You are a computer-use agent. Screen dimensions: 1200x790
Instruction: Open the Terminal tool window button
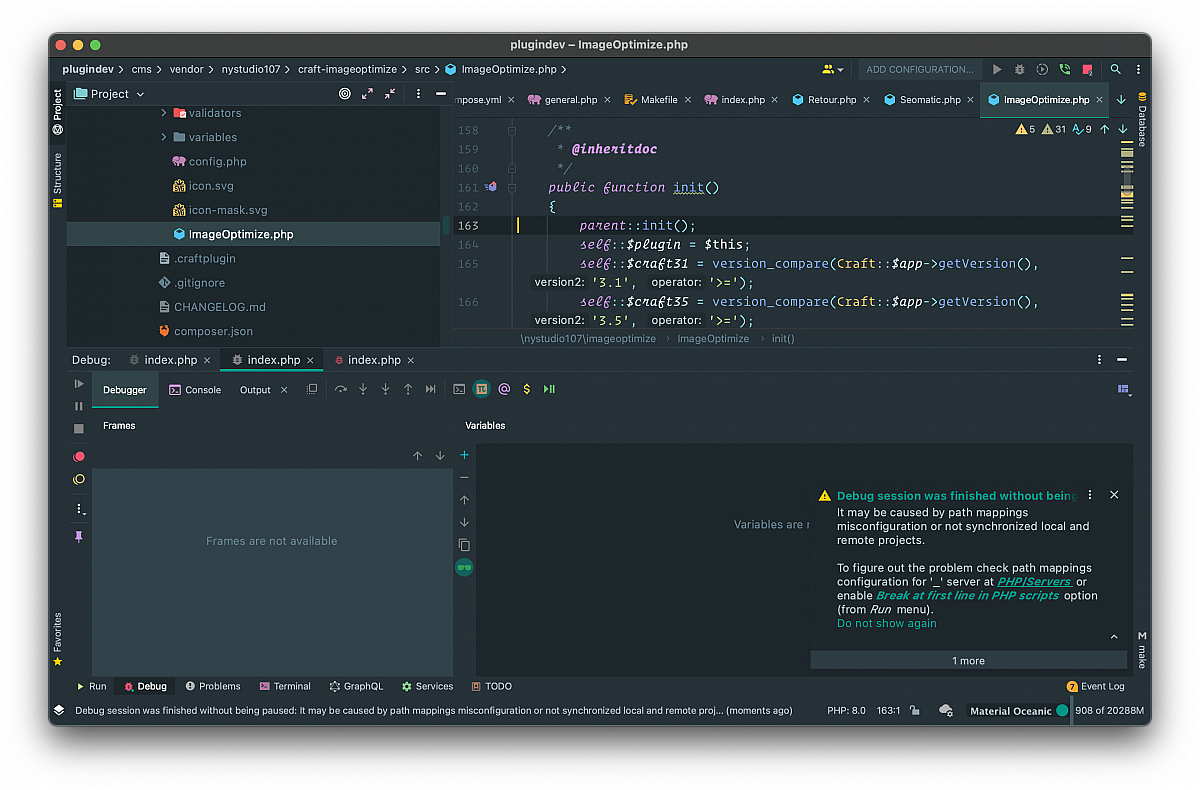285,686
